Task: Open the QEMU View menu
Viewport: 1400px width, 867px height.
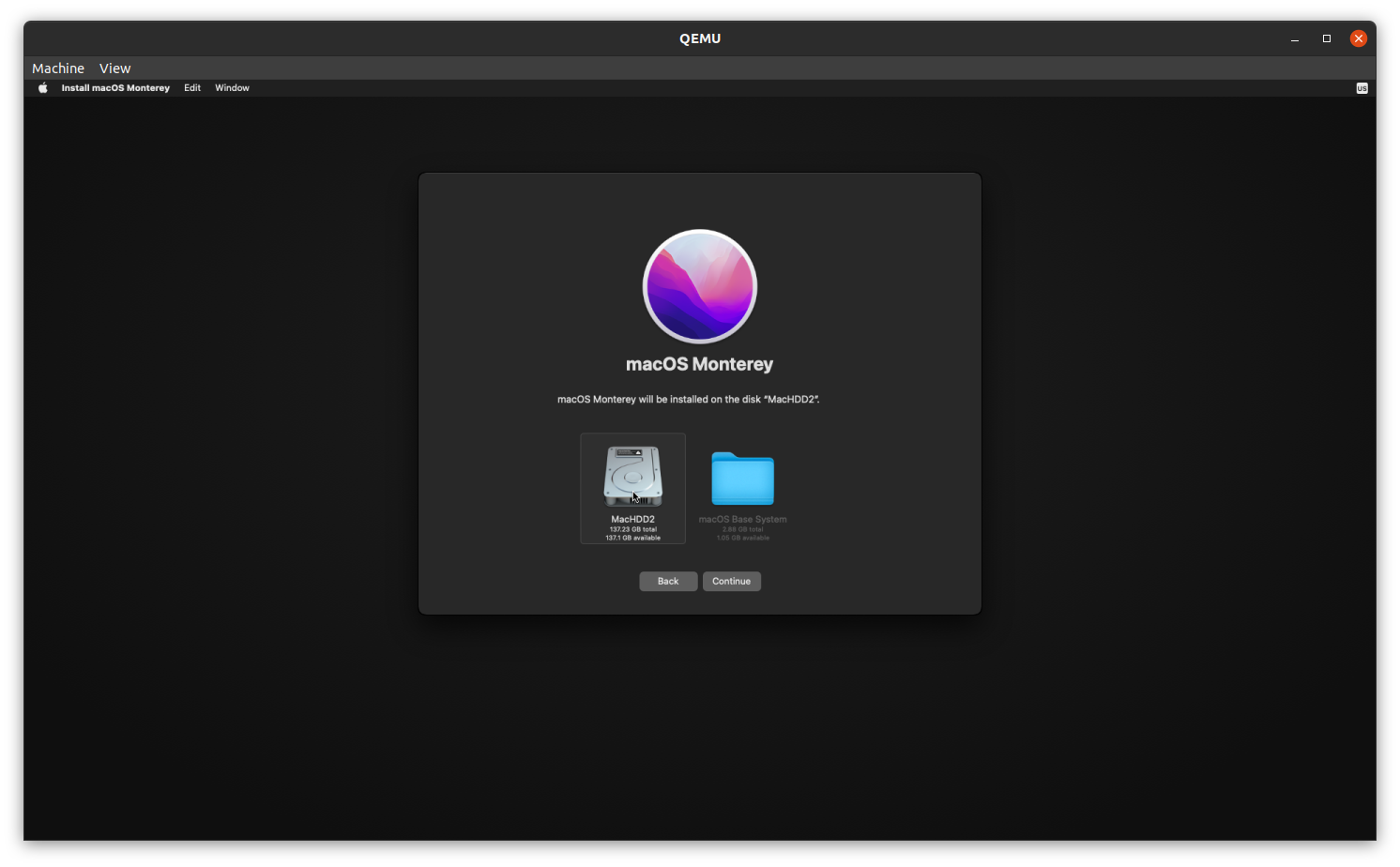Action: click(115, 68)
